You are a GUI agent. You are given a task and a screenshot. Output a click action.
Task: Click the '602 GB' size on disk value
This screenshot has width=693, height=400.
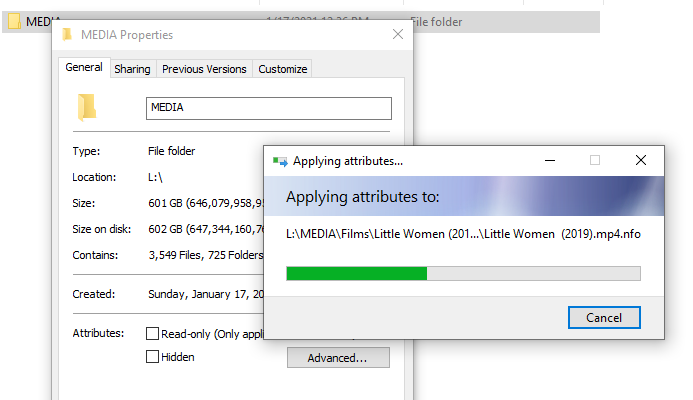(x=206, y=229)
